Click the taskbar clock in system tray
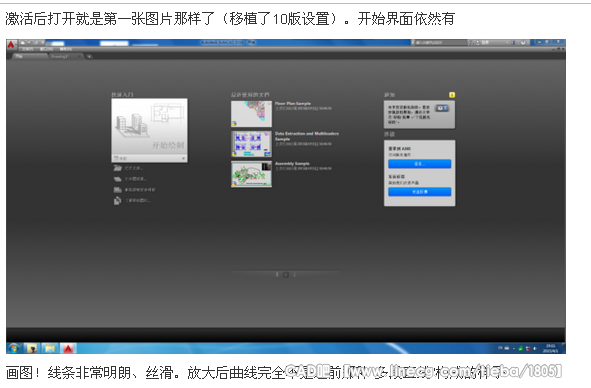Image resolution: width=591 pixels, height=388 pixels. click(551, 348)
